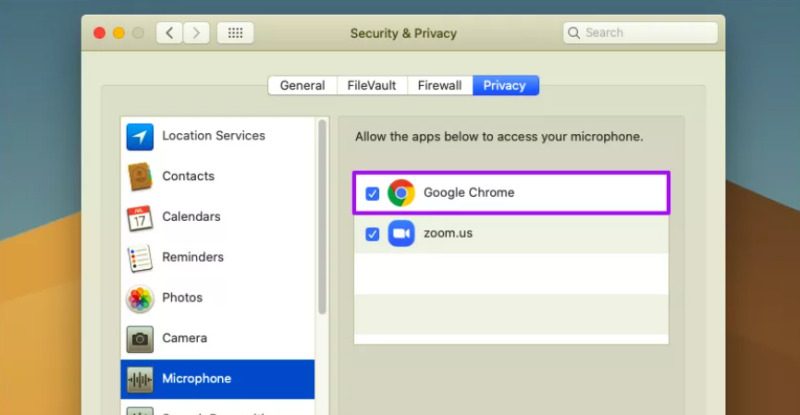This screenshot has height=415, width=800.
Task: Click the Search preferences field
Action: coord(640,33)
